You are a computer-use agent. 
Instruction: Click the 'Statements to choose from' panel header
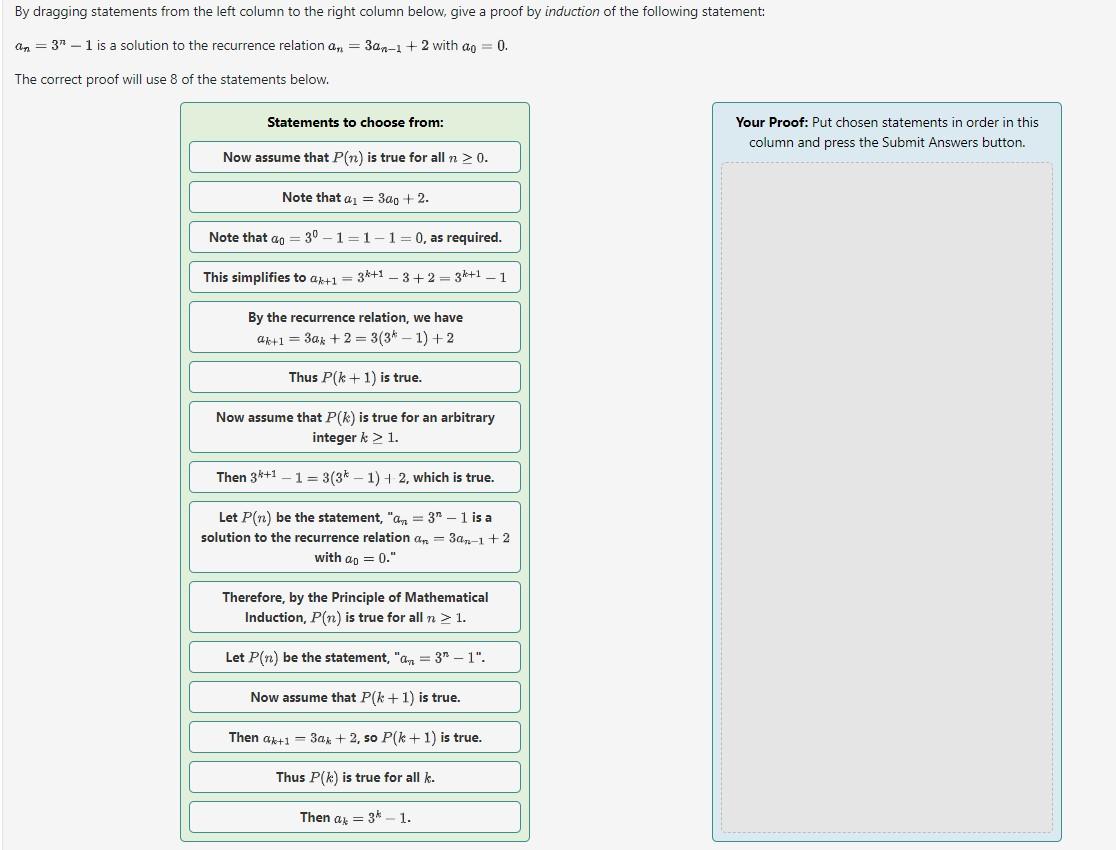pos(354,122)
